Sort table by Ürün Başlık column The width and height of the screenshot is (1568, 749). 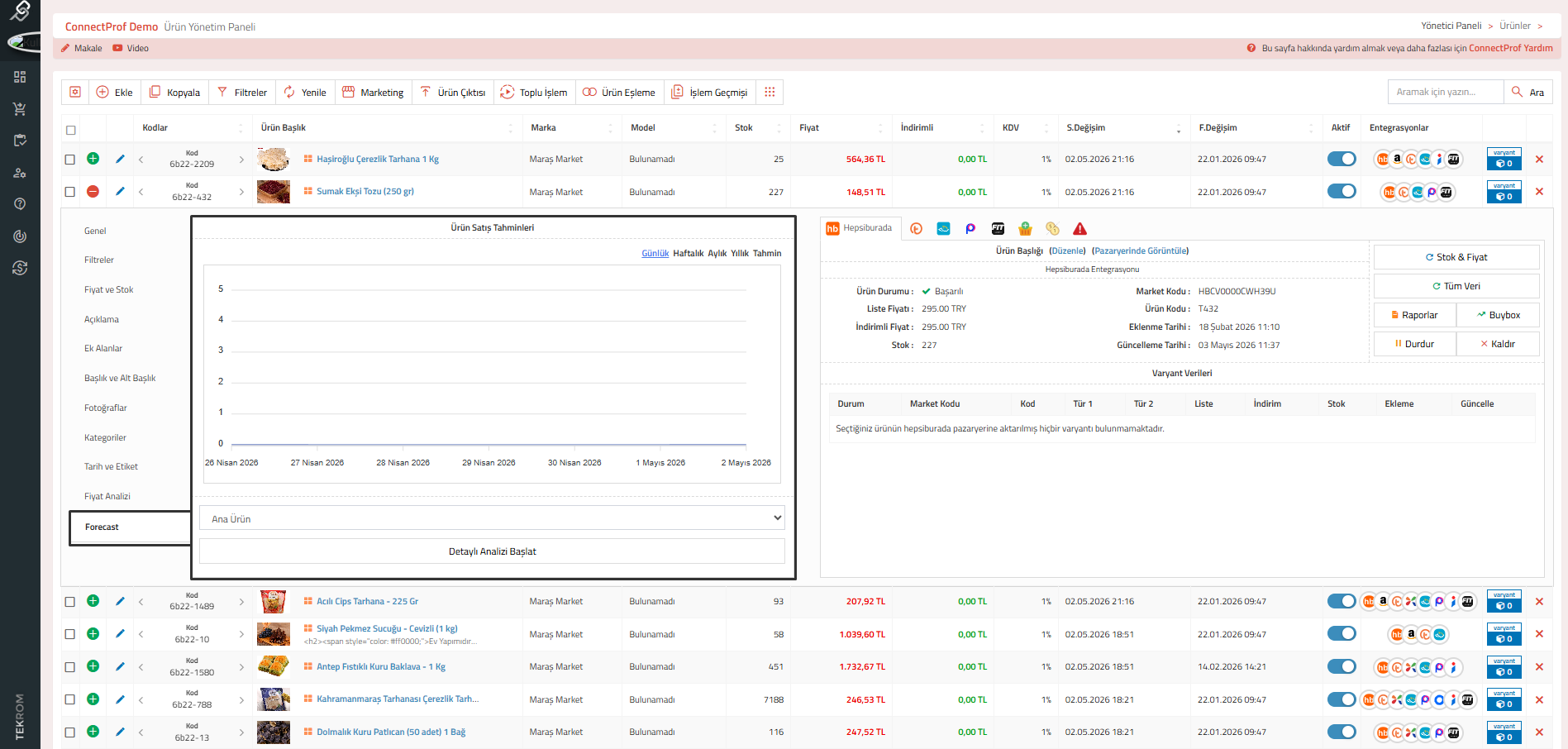[x=387, y=127]
